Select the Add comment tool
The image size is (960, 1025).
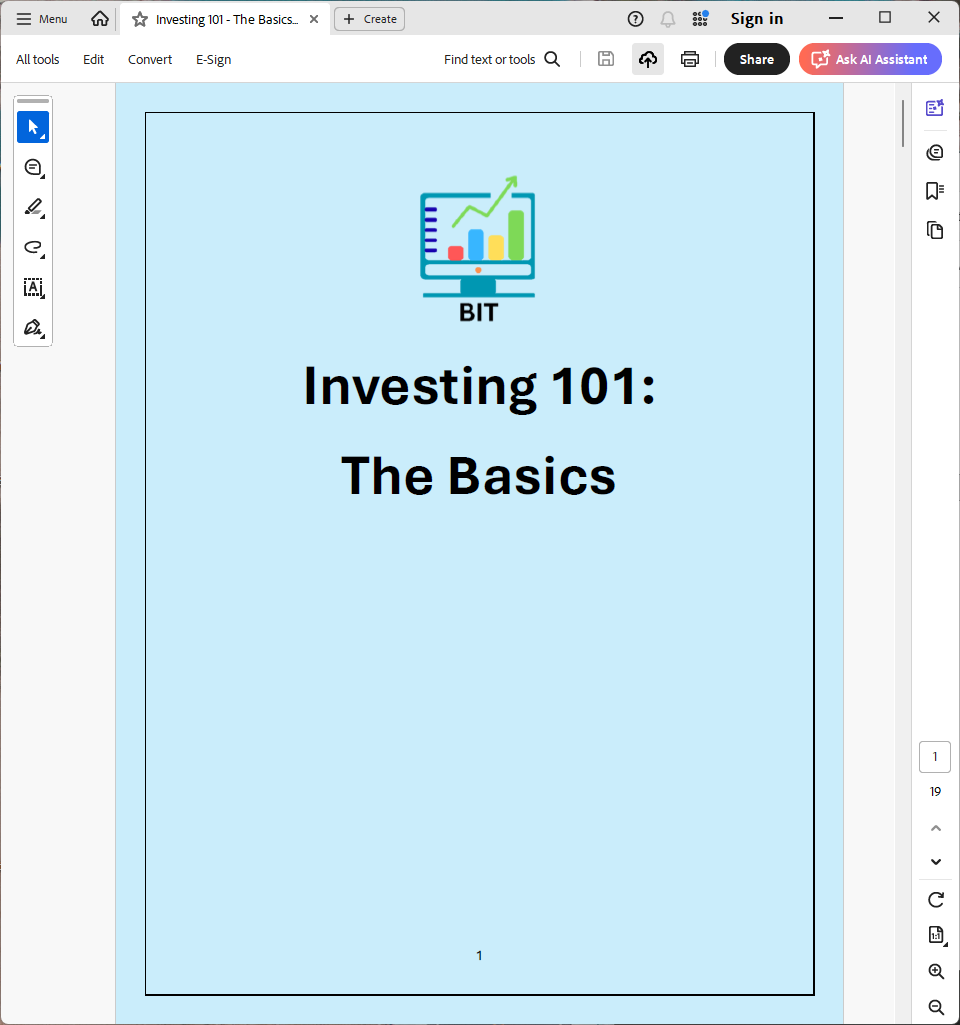click(33, 167)
